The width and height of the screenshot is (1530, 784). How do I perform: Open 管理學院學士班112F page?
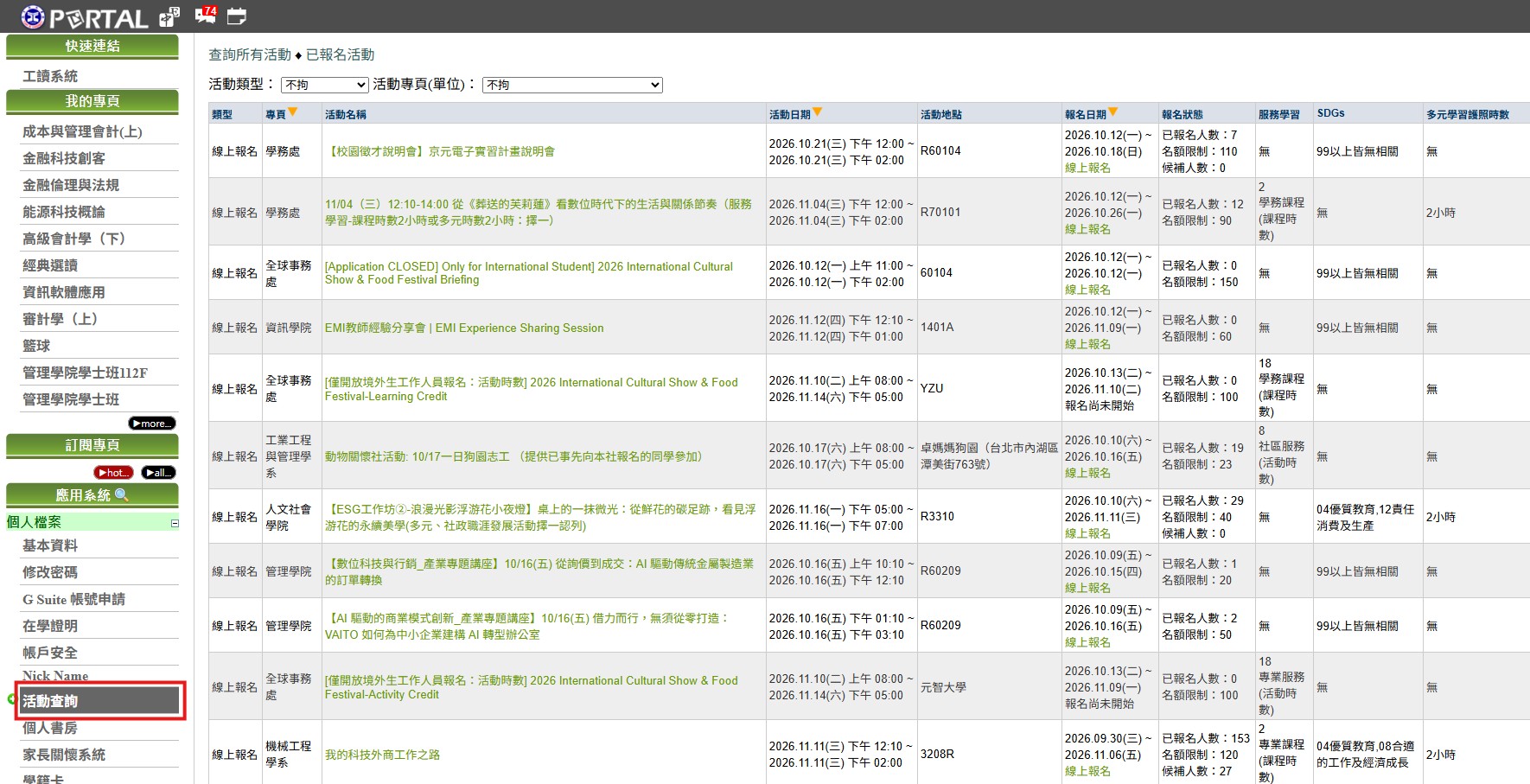coord(85,373)
